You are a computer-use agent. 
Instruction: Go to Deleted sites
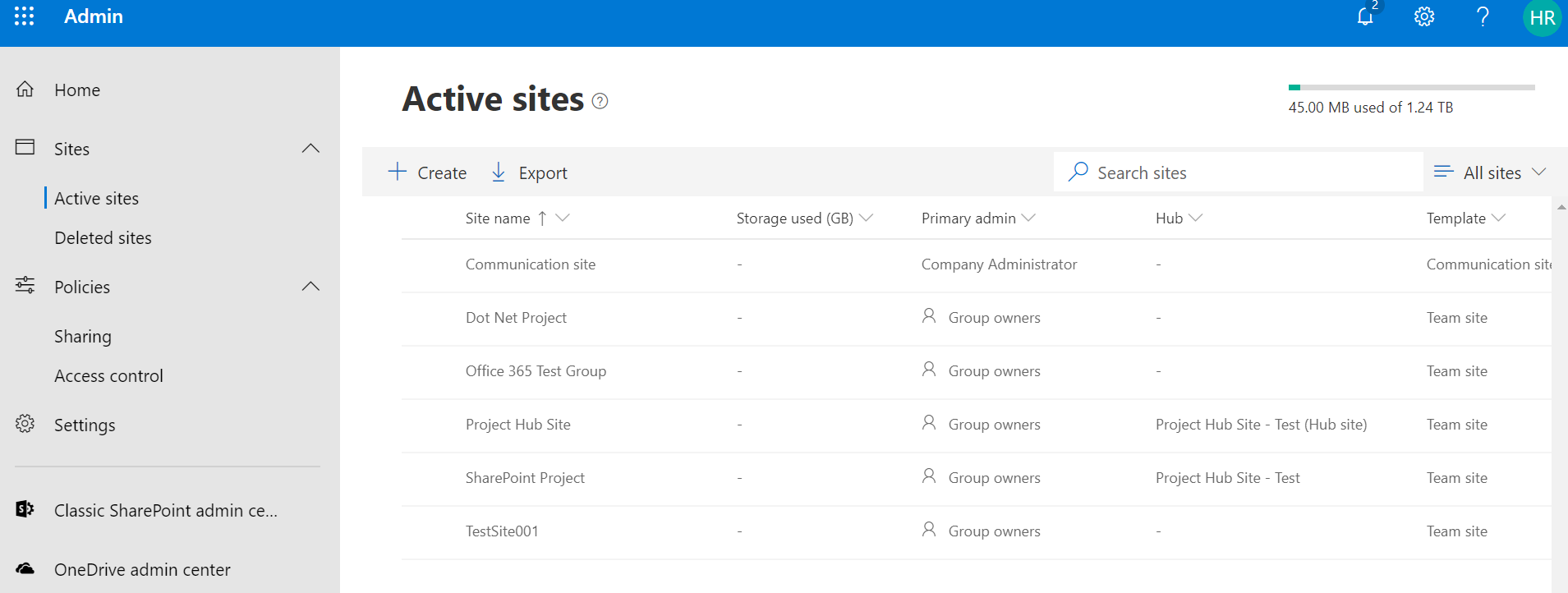tap(103, 238)
